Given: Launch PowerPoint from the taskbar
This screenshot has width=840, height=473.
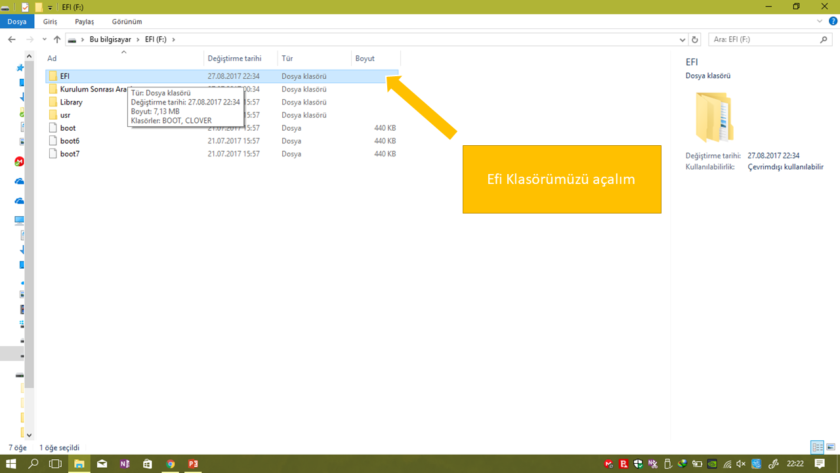Looking at the screenshot, I should click(193, 465).
